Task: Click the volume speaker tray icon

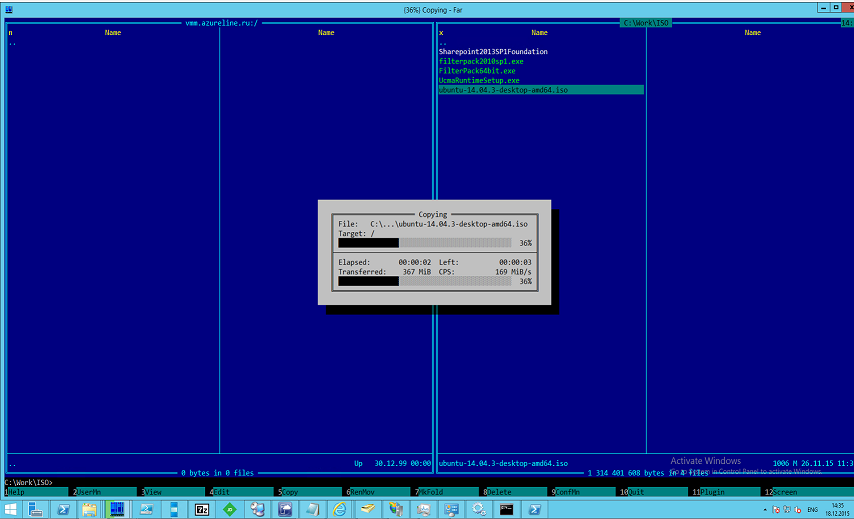Action: (798, 510)
